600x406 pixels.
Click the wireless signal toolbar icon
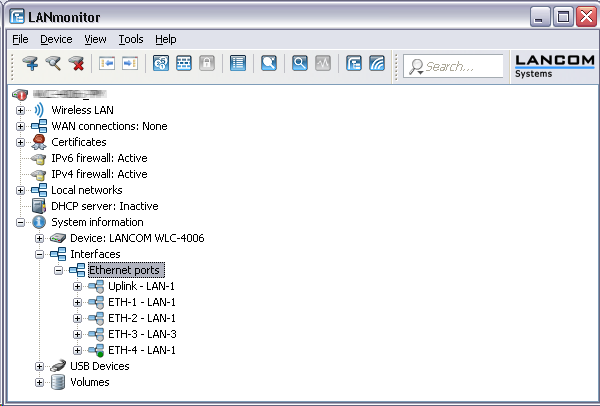pyautogui.click(x=376, y=64)
